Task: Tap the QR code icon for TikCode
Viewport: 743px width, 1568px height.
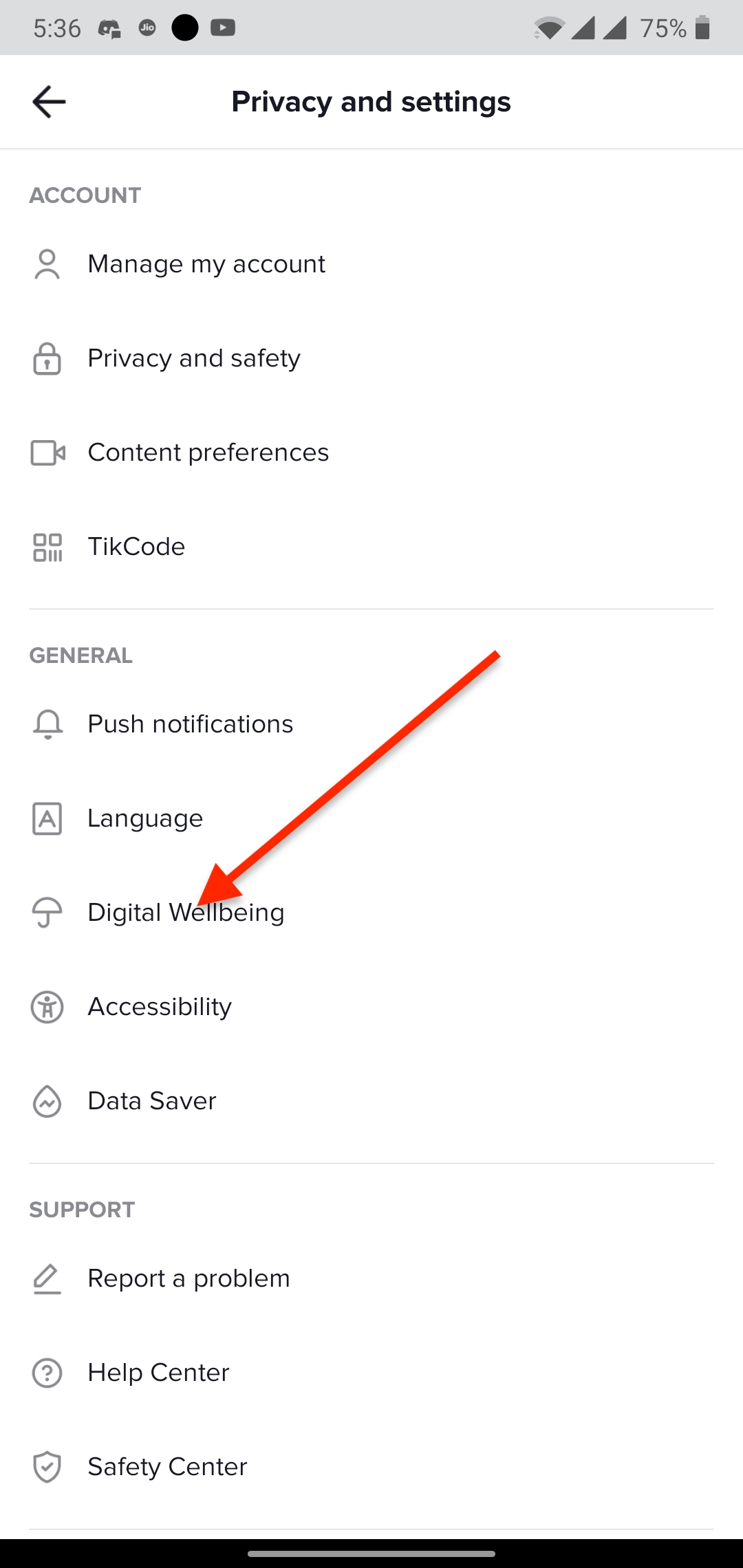Action: click(x=47, y=547)
